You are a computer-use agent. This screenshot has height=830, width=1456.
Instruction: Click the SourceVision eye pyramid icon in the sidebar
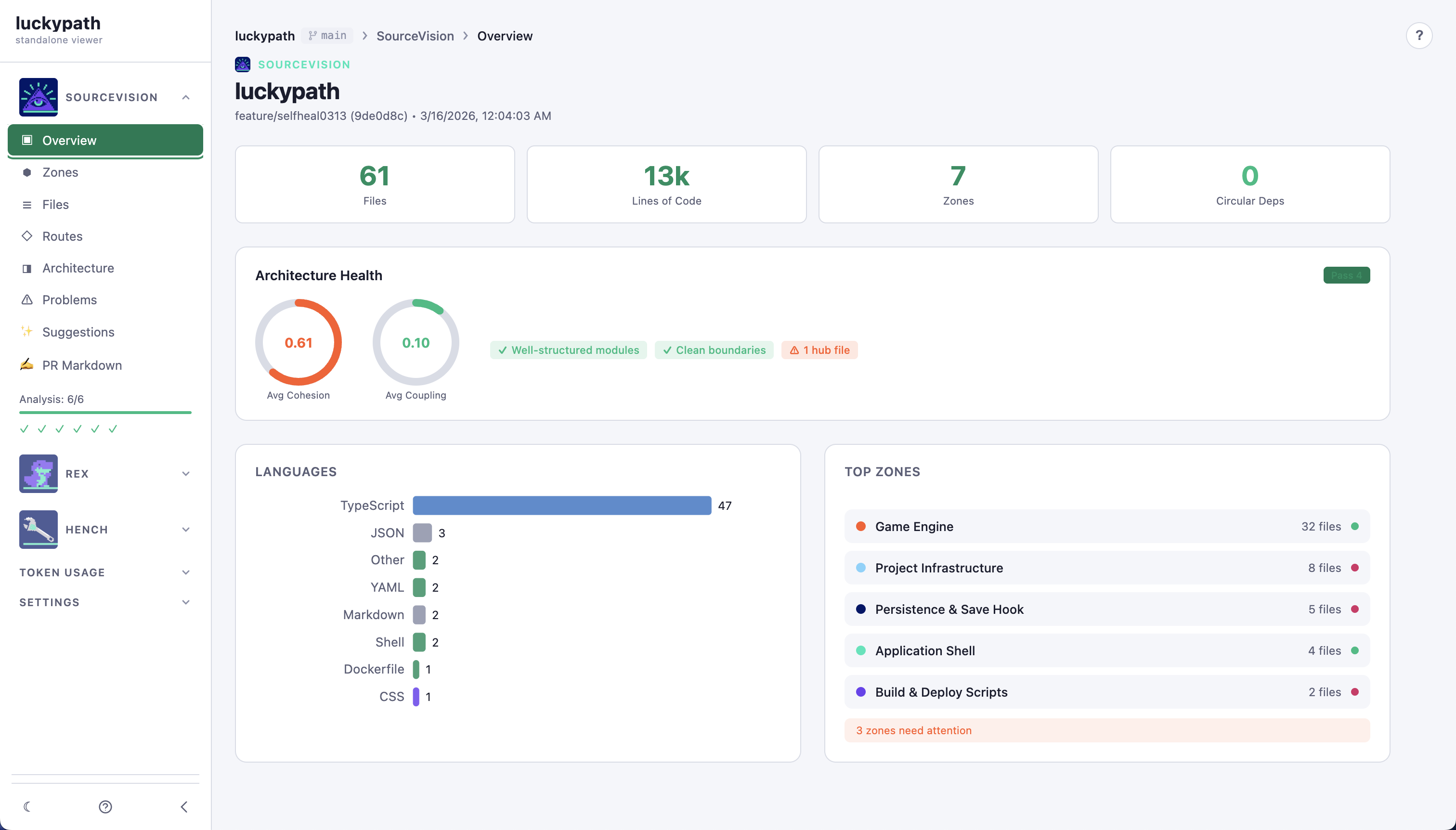click(x=38, y=97)
